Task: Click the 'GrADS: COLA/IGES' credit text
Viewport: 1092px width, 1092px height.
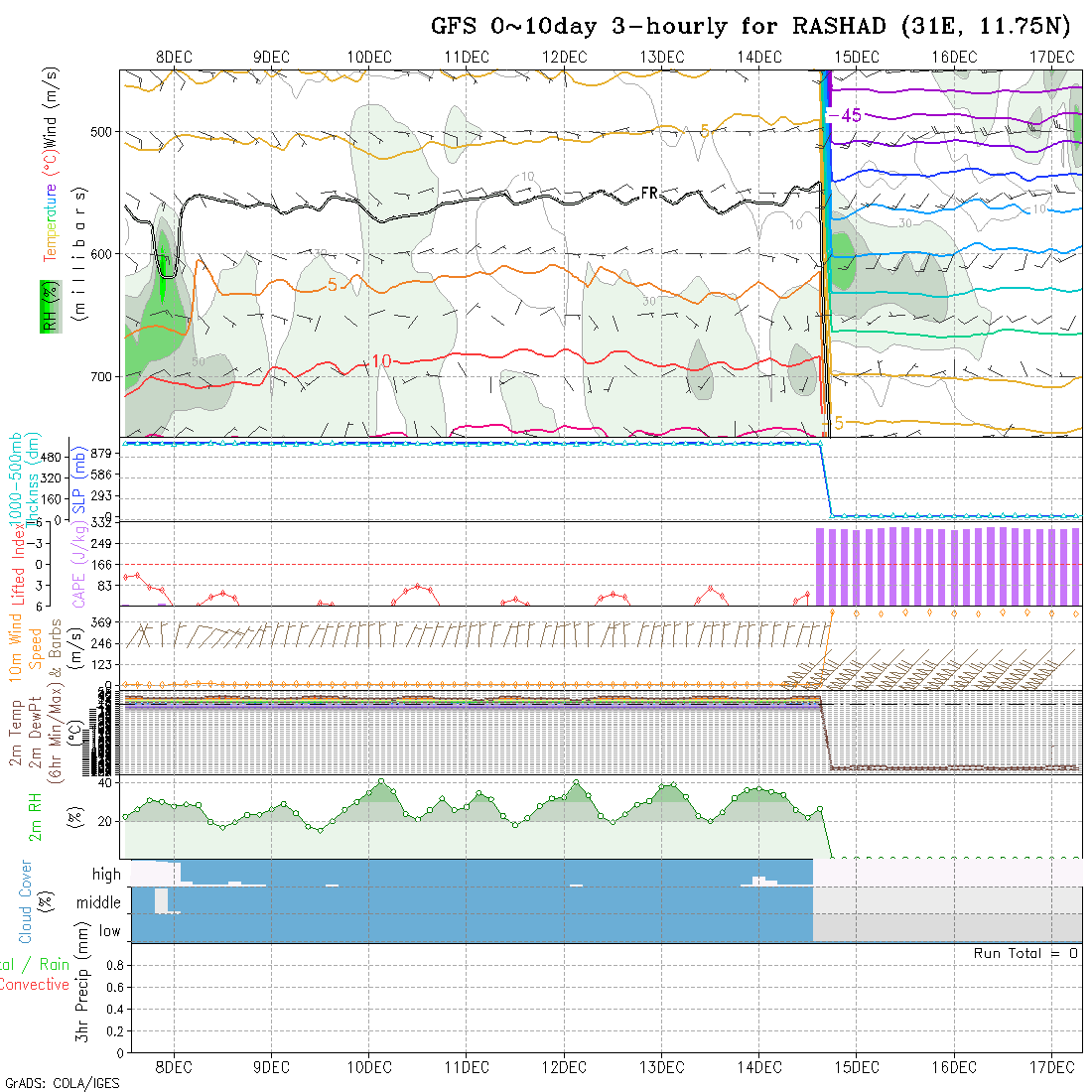Action: tap(62, 1083)
